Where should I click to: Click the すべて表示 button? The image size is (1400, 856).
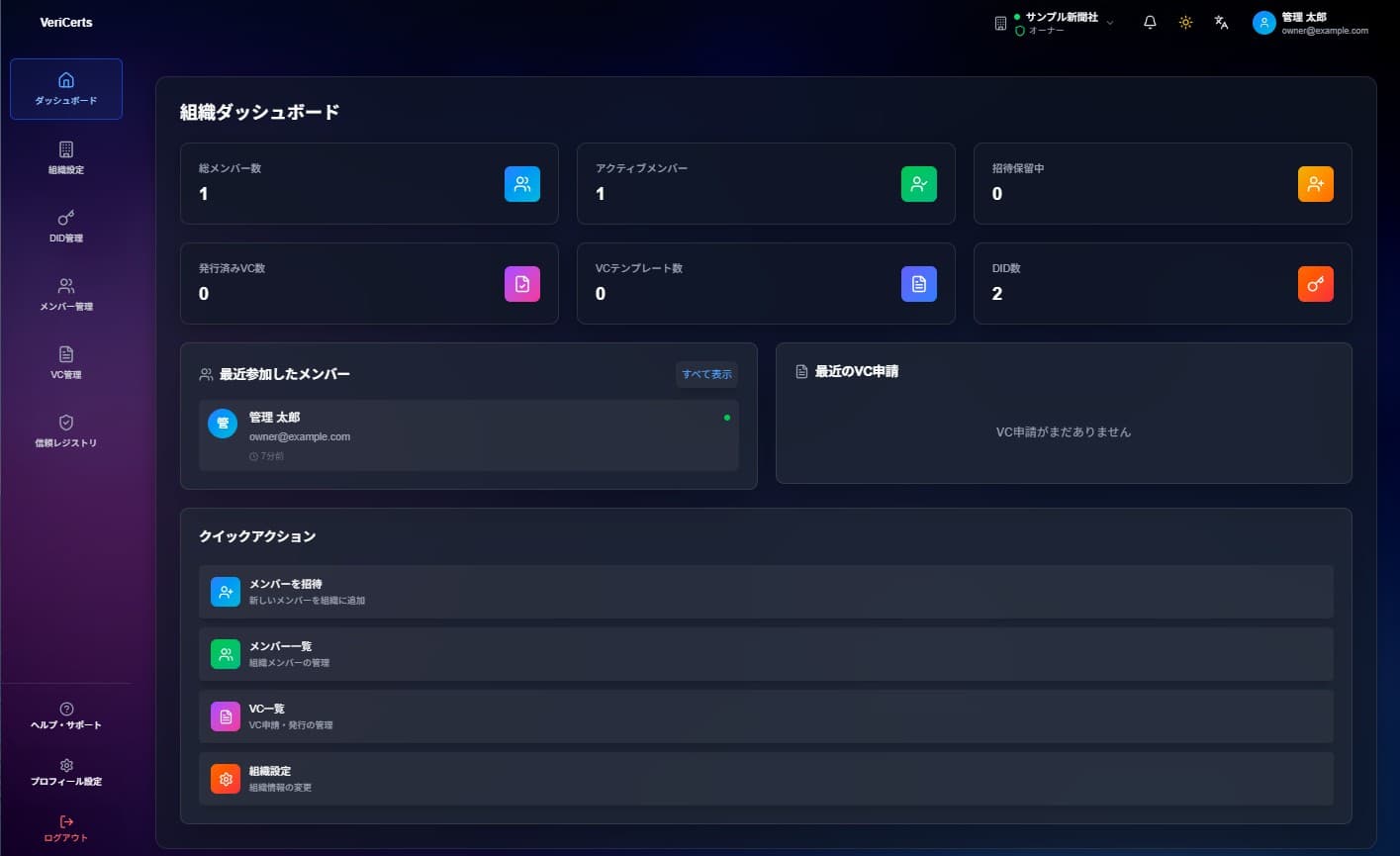point(706,374)
